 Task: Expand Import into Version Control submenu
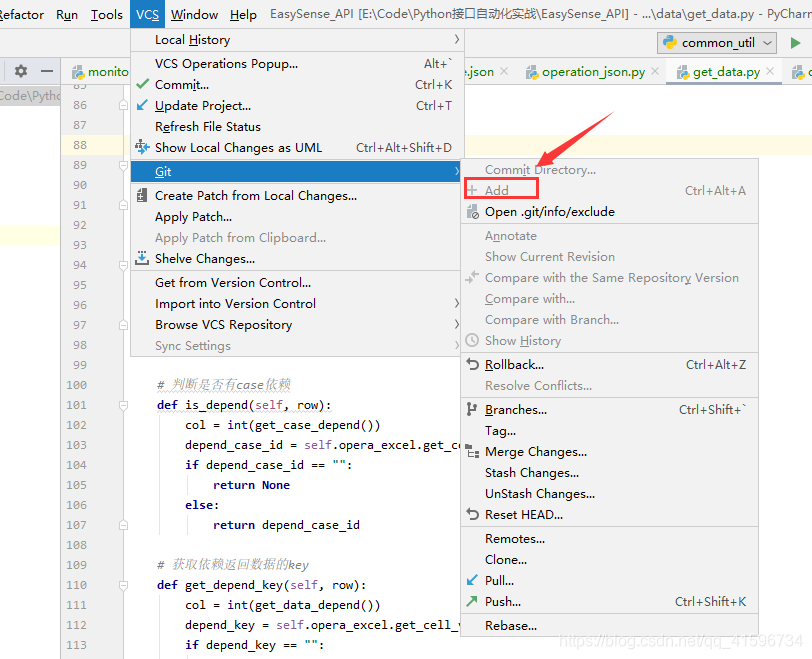pyautogui.click(x=456, y=303)
